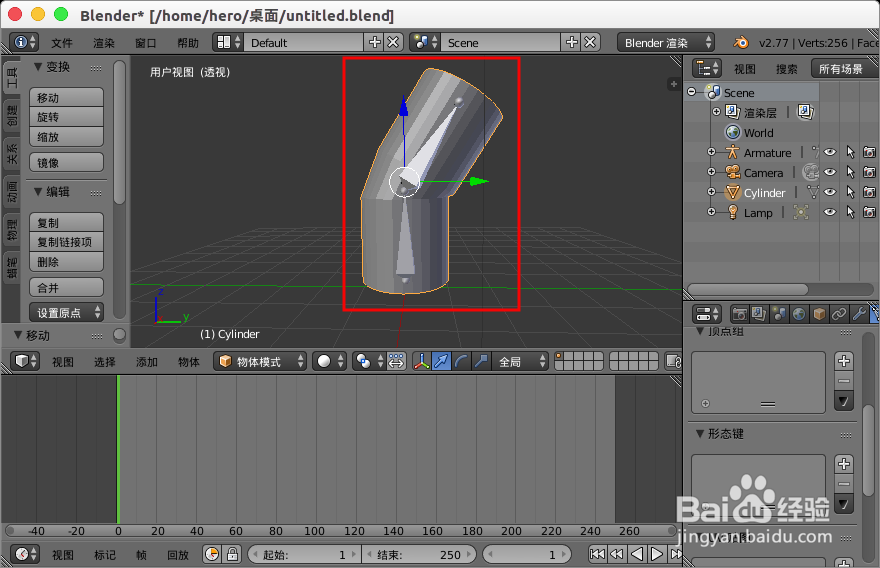Open the 所有场景 display mode dropdown
Viewport: 880px width, 568px height.
(x=844, y=68)
